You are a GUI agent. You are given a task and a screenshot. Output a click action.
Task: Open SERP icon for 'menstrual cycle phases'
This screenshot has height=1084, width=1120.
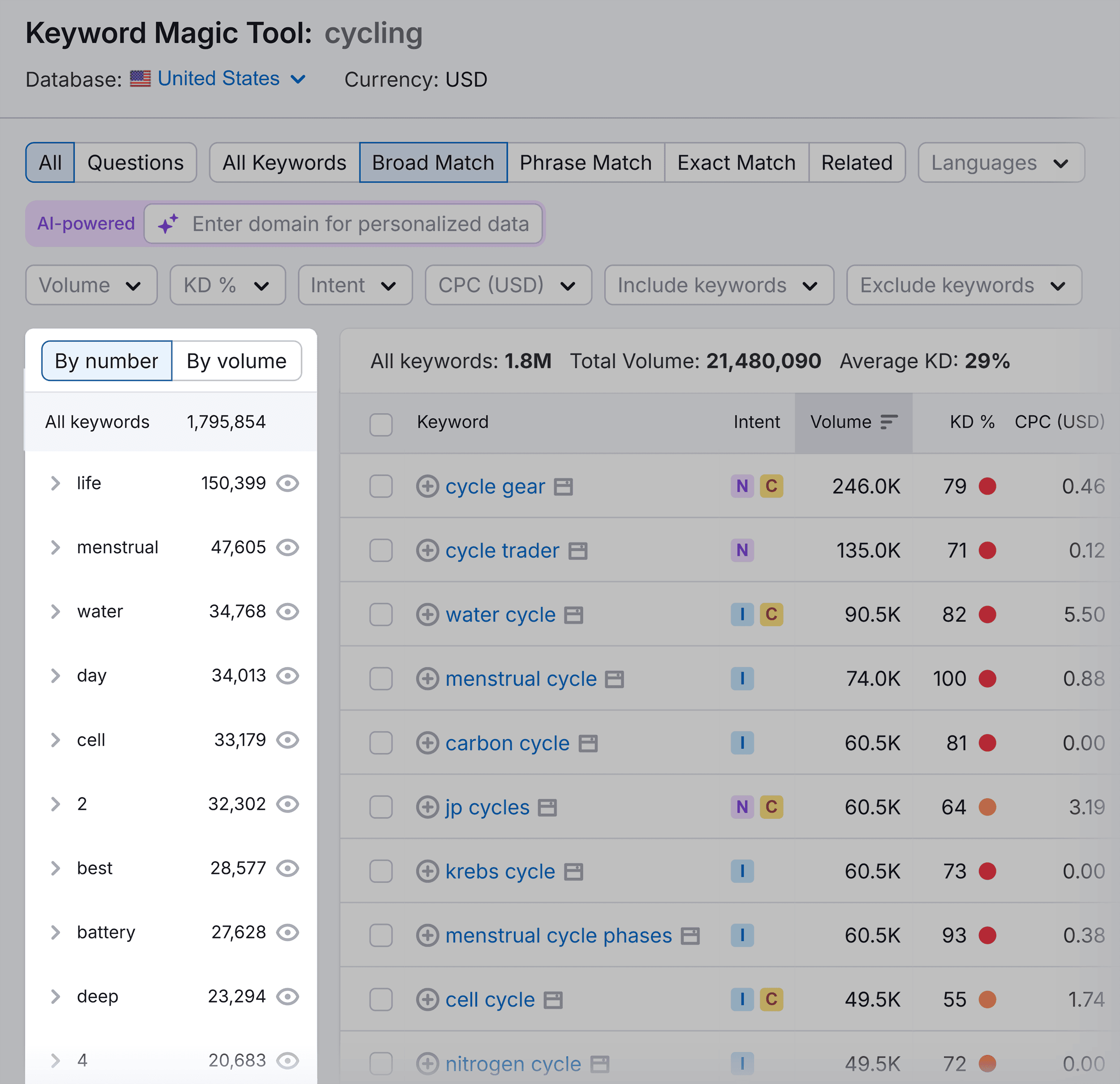(x=690, y=936)
